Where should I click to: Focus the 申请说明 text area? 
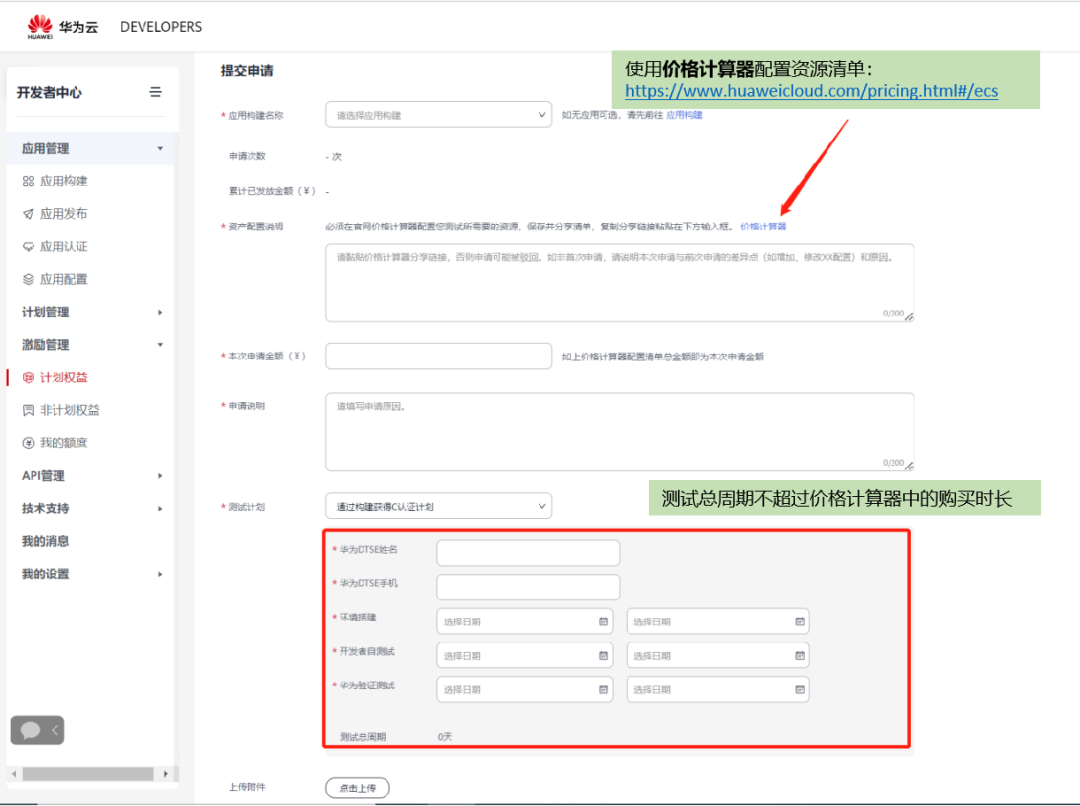pyautogui.click(x=620, y=432)
